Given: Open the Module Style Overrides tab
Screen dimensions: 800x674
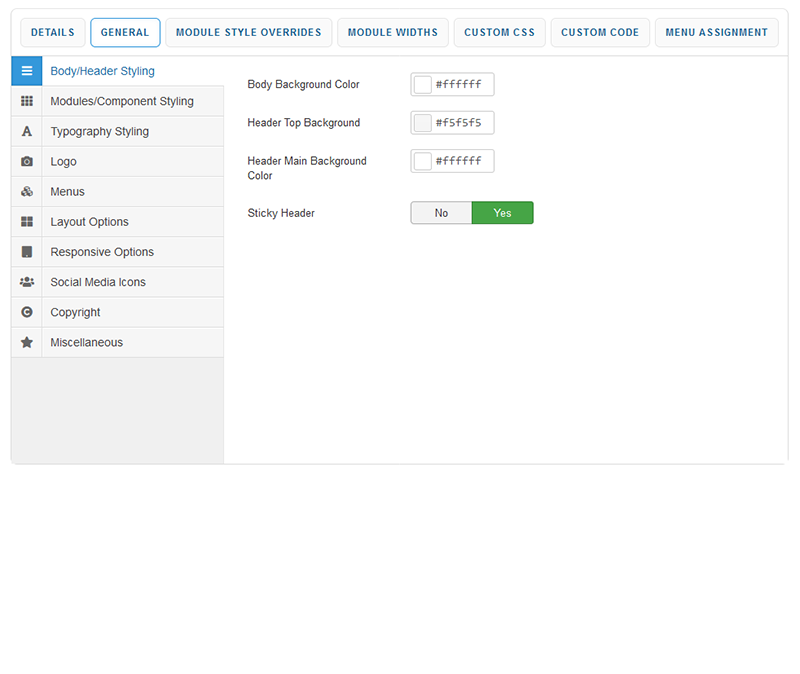Looking at the screenshot, I should pos(248,32).
